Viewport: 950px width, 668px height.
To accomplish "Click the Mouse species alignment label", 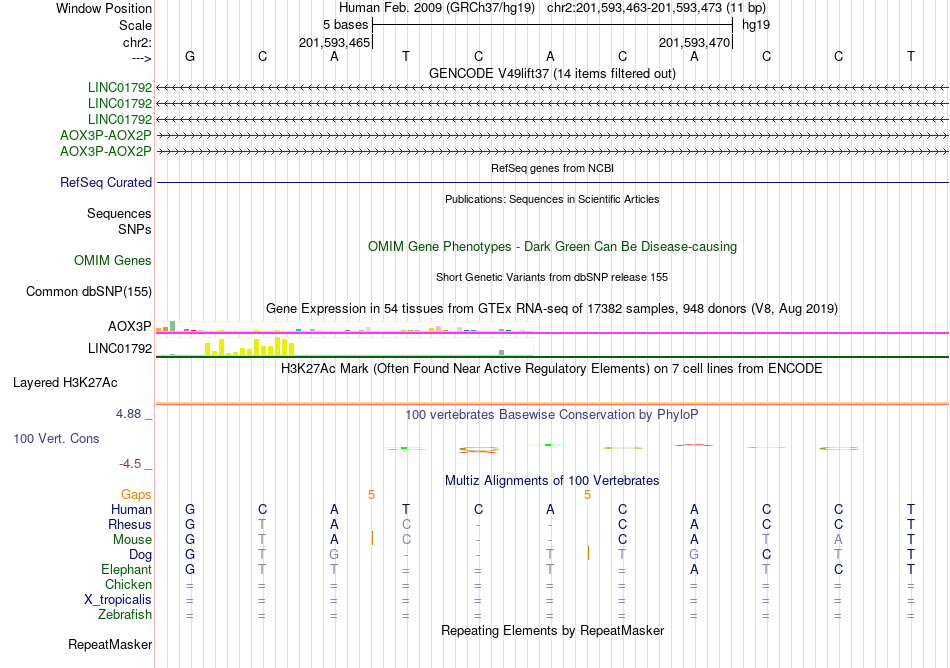I will click(x=132, y=540).
